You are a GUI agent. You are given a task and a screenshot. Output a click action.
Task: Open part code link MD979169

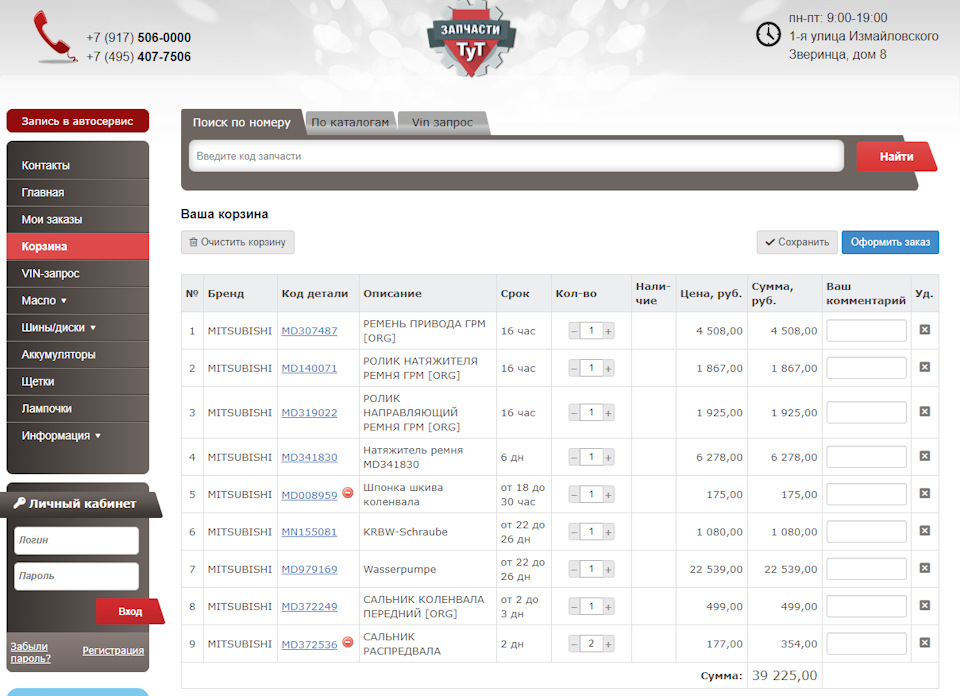309,569
